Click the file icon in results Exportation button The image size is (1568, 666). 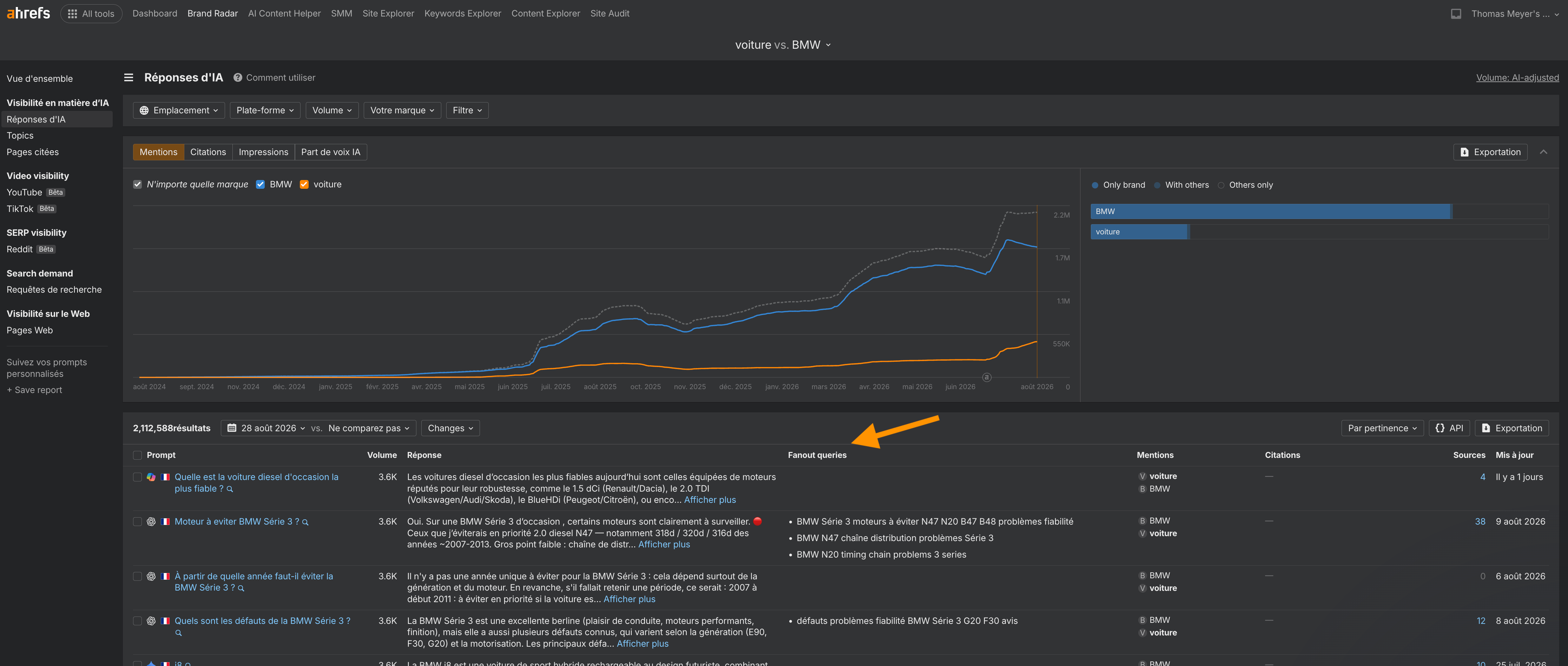tap(1486, 428)
